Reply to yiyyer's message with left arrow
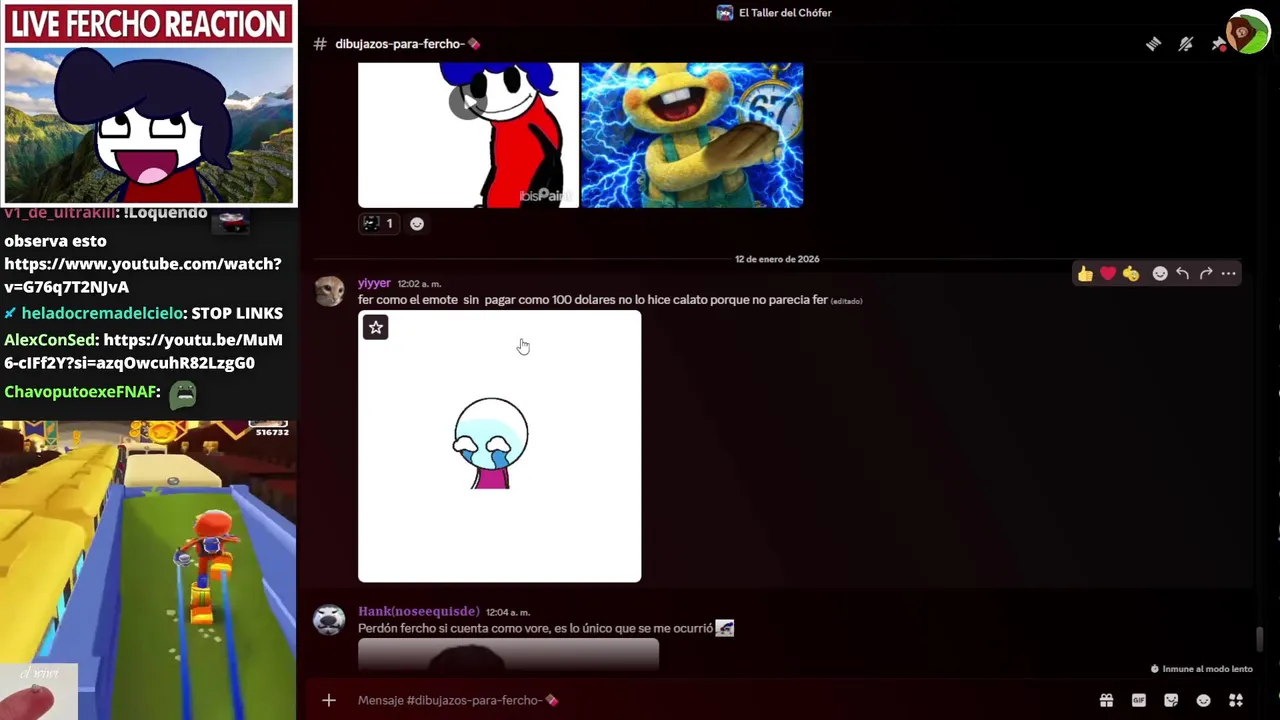Screen dimensions: 1280x720 pyautogui.click(x=1183, y=274)
